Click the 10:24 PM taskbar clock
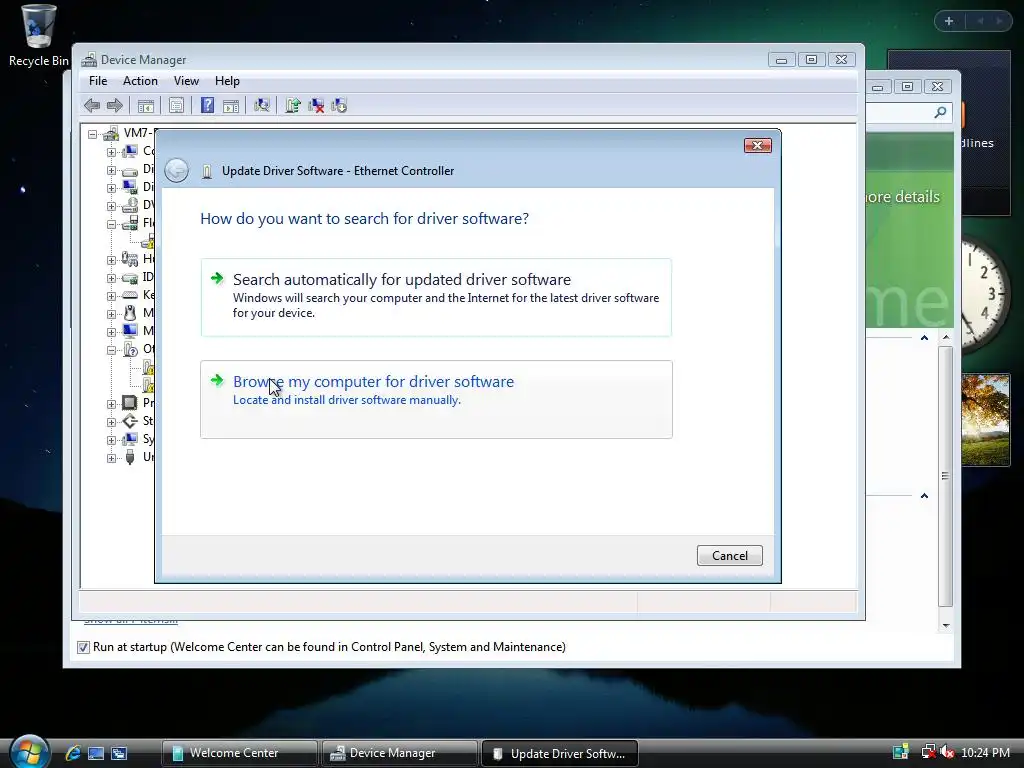Image resolution: width=1024 pixels, height=768 pixels. pyautogui.click(x=985, y=753)
